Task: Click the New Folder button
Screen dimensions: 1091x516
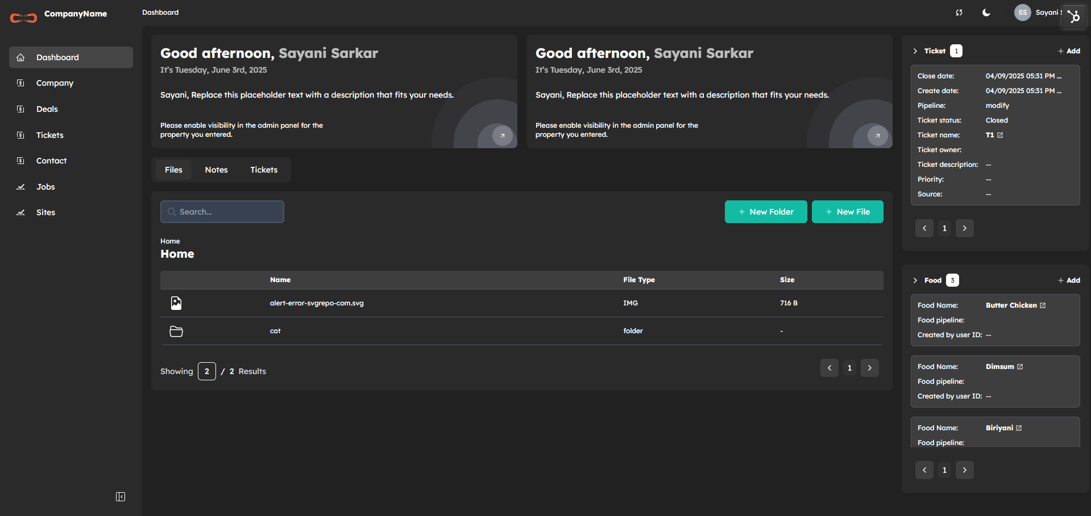Action: tap(766, 211)
